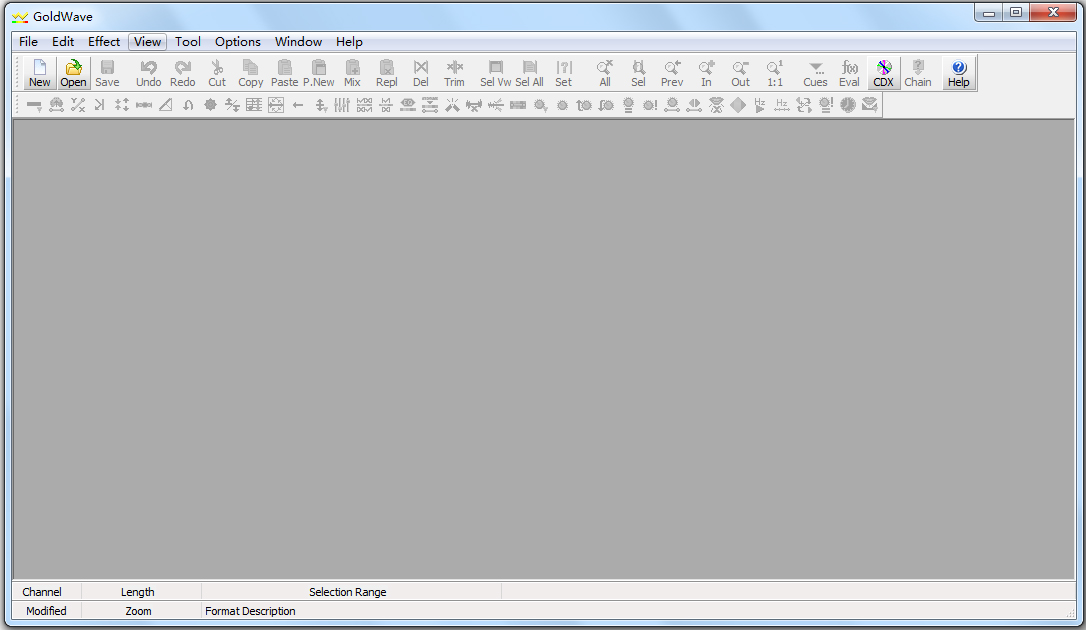Click the status bar resize grip
Screen dimensions: 1086x630
(1070, 613)
